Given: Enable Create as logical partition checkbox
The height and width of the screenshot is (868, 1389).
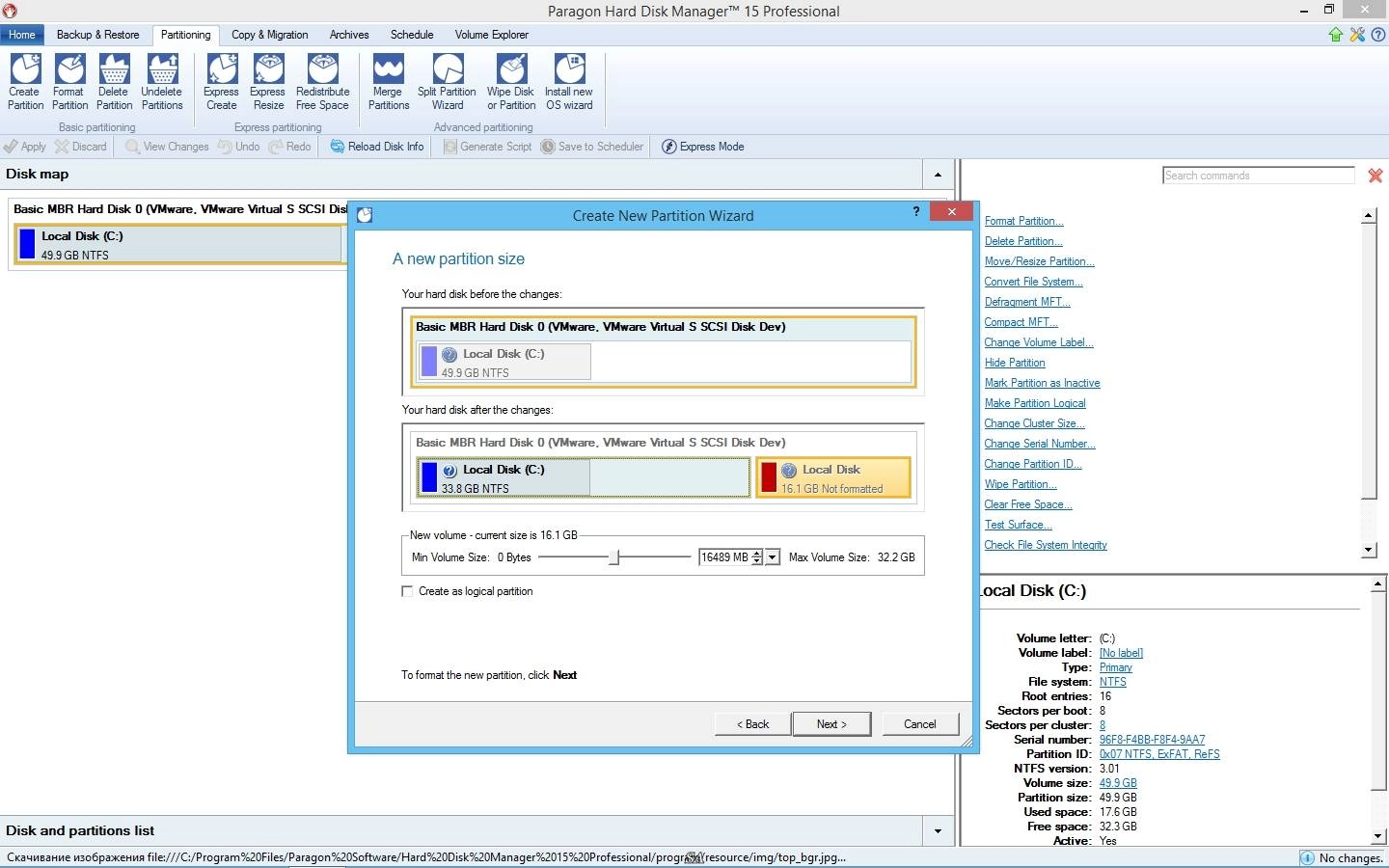Looking at the screenshot, I should pyautogui.click(x=407, y=591).
